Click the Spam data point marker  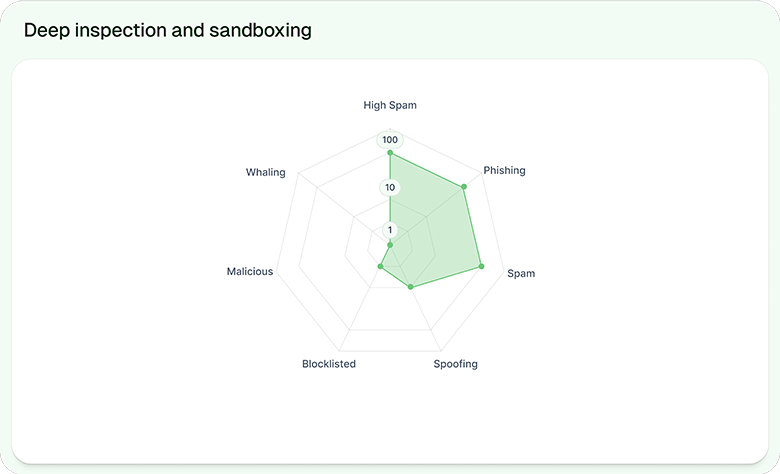click(482, 266)
